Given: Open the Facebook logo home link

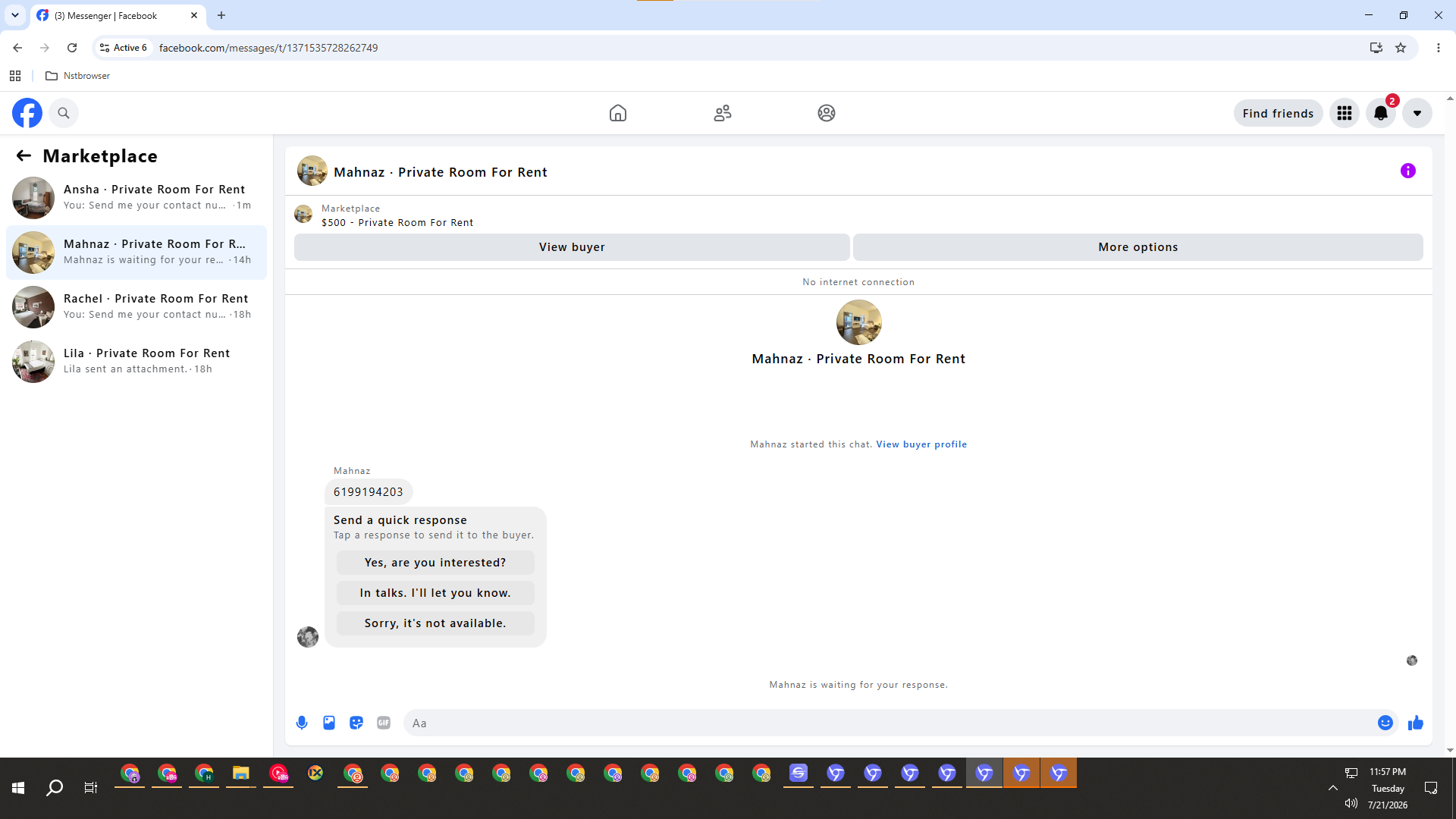Looking at the screenshot, I should pos(27,113).
